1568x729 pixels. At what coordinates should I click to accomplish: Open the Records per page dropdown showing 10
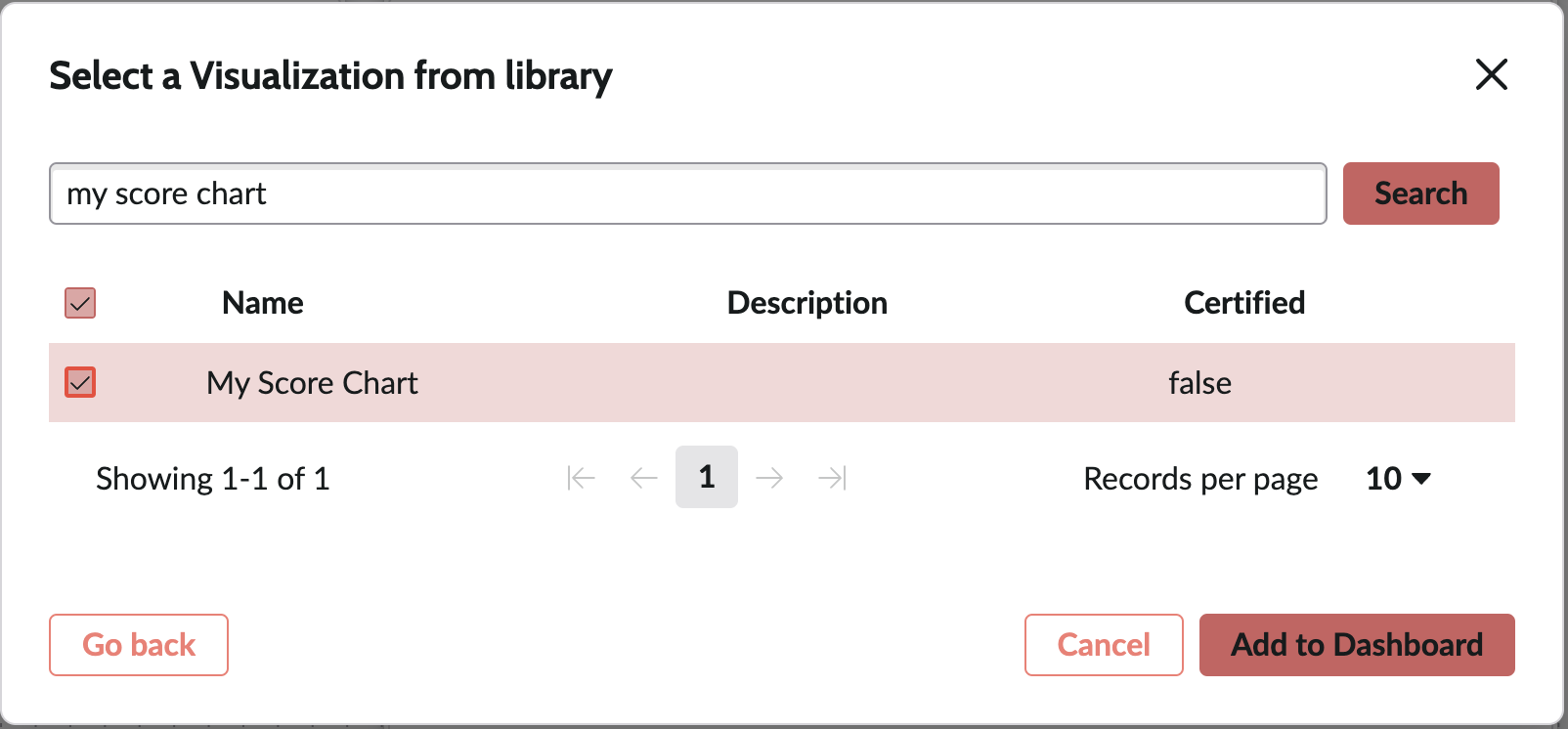click(1396, 479)
